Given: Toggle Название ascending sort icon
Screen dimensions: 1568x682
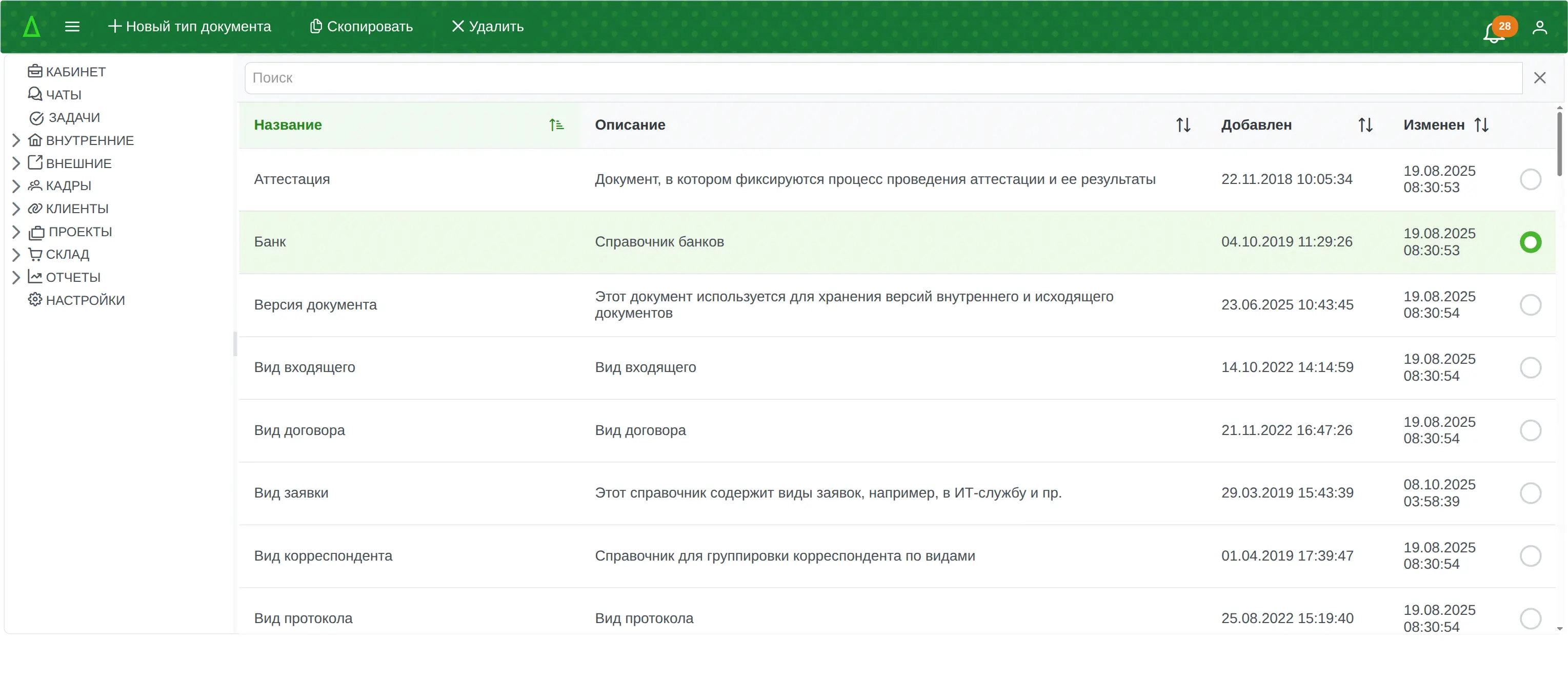Looking at the screenshot, I should 556,125.
